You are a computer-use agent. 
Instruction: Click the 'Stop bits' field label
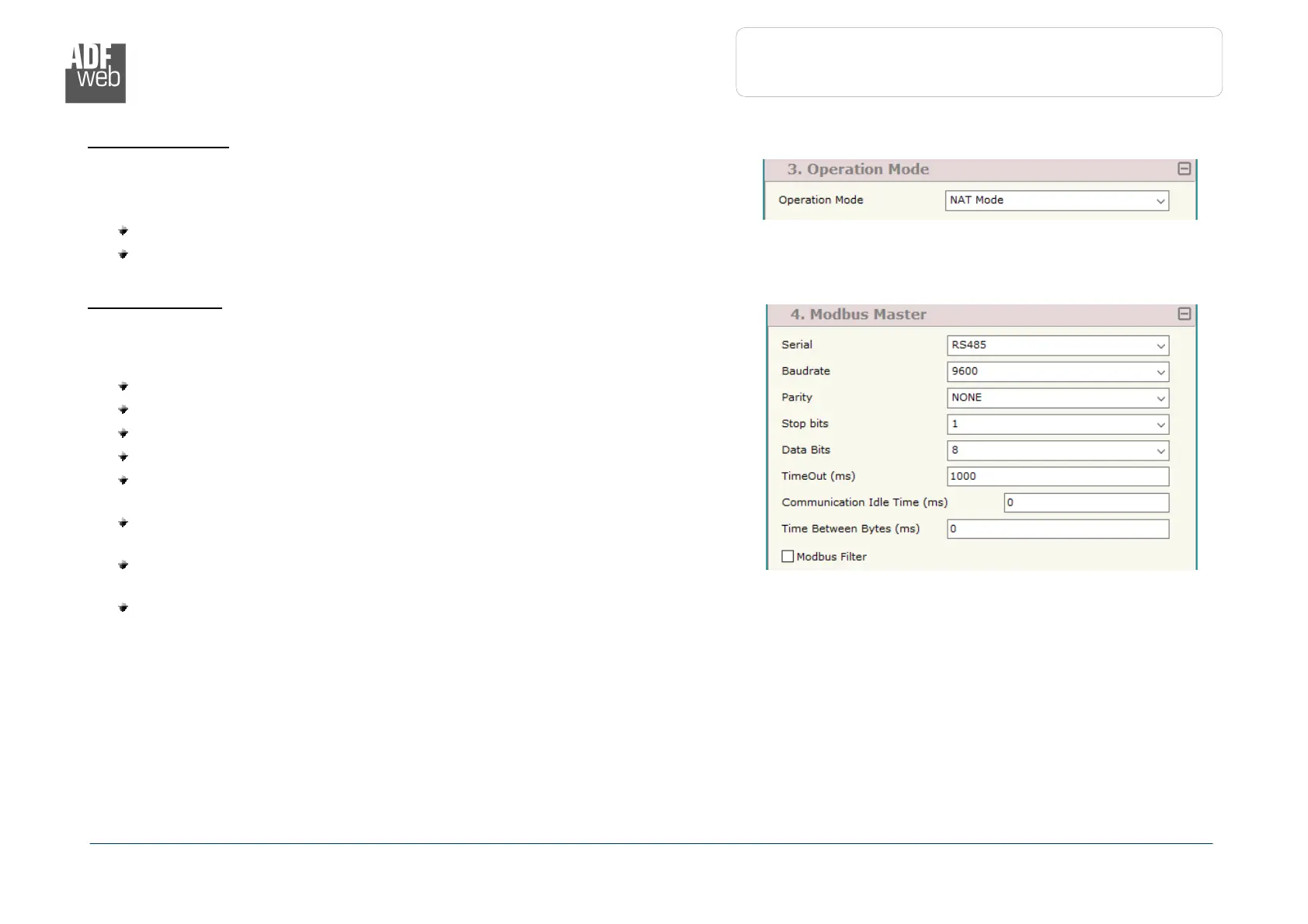coord(805,424)
